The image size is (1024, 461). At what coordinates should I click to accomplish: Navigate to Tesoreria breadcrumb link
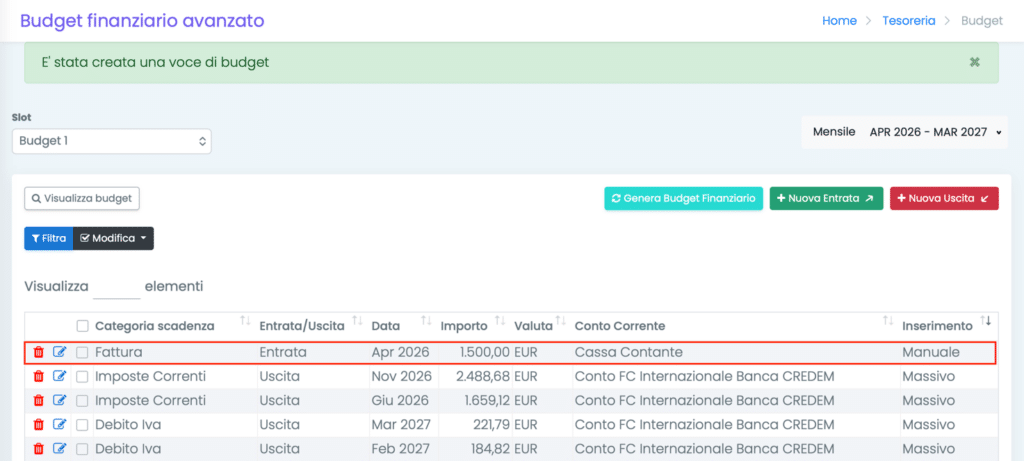[908, 20]
